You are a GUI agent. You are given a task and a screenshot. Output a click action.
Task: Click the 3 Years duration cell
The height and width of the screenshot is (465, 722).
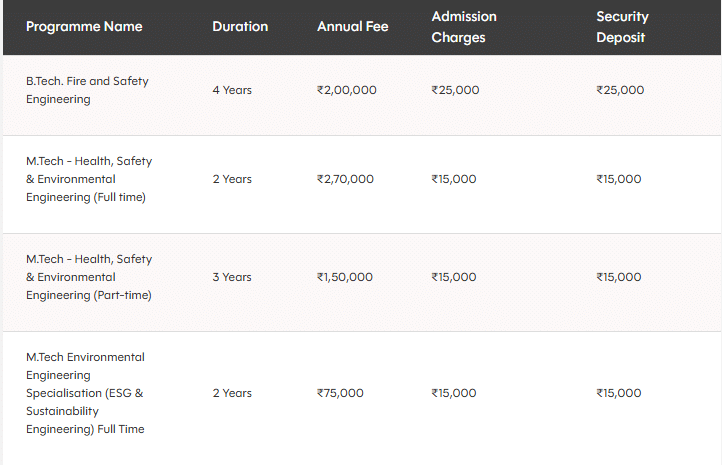click(x=232, y=277)
